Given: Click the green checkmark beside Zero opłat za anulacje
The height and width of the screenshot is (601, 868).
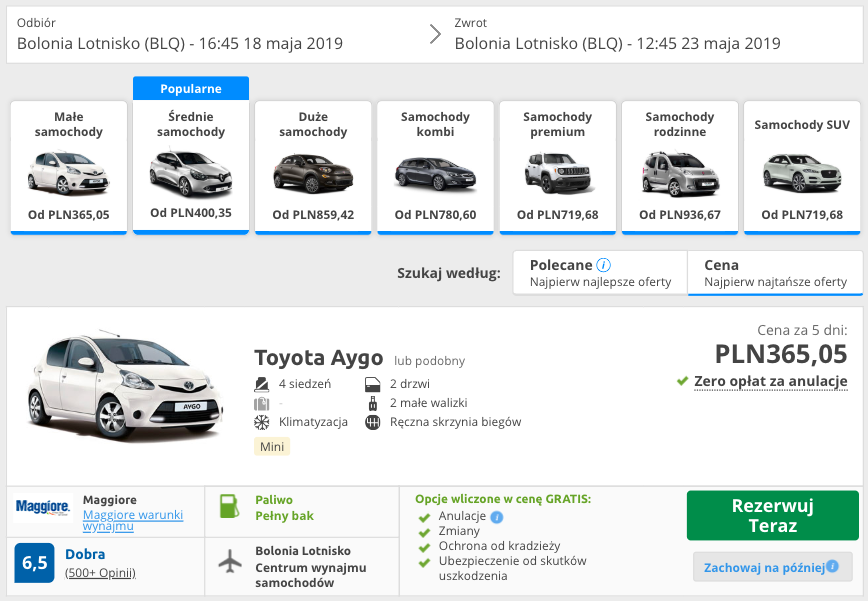Looking at the screenshot, I should coord(683,381).
